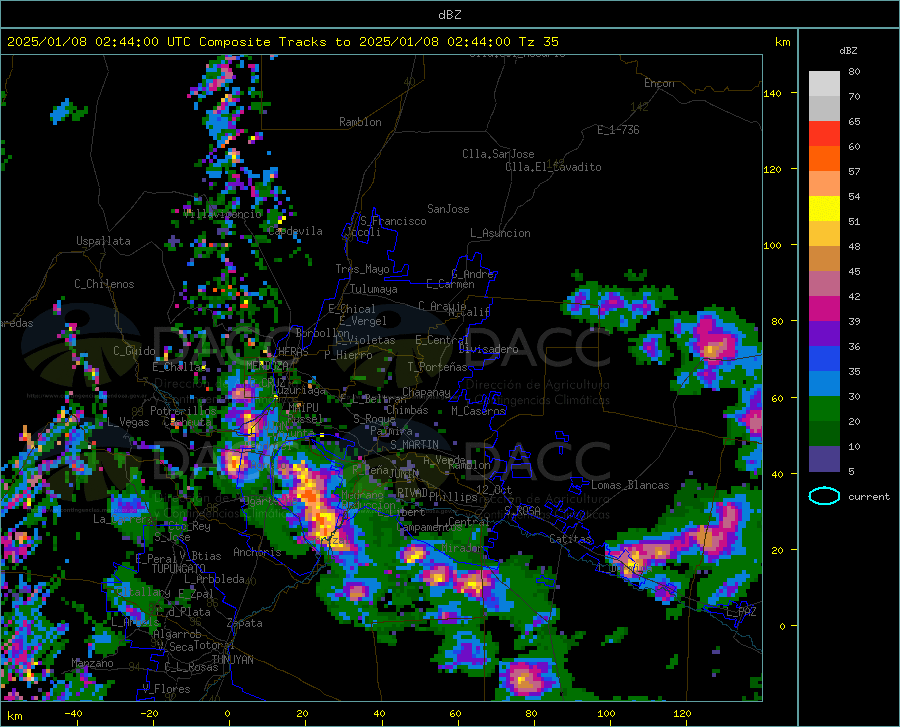Click the 'Capdevila' place label
Viewport: 900px width, 727px height.
pos(295,231)
